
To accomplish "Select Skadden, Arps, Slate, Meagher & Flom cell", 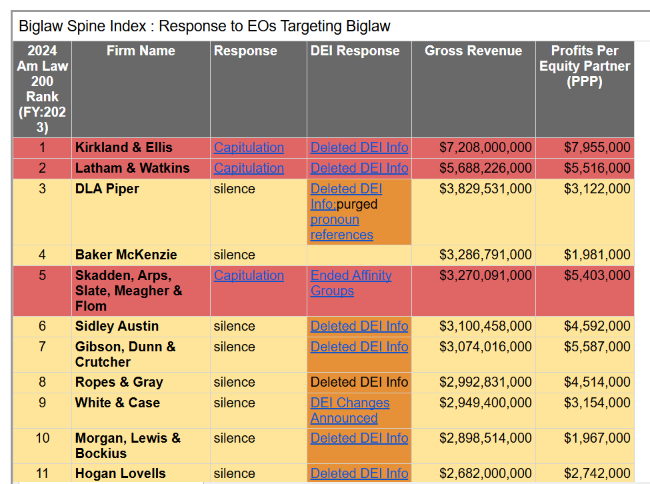I will [x=141, y=291].
